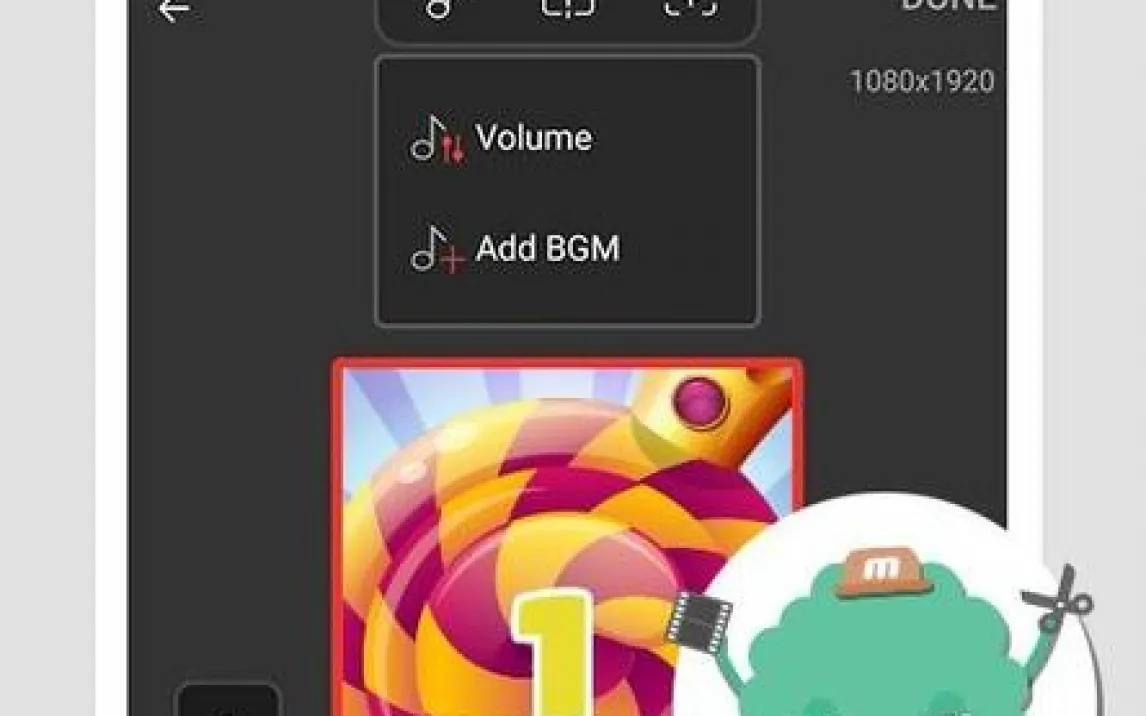Tap the DONE button

pyautogui.click(x=949, y=4)
